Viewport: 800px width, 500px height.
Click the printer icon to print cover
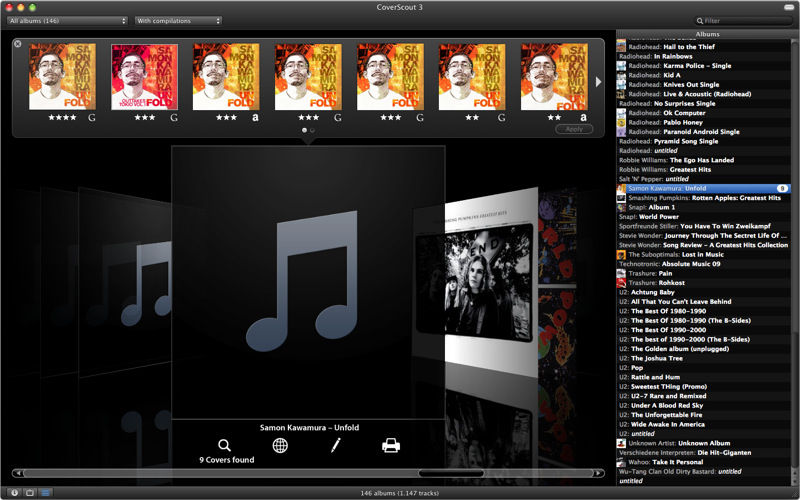391,445
